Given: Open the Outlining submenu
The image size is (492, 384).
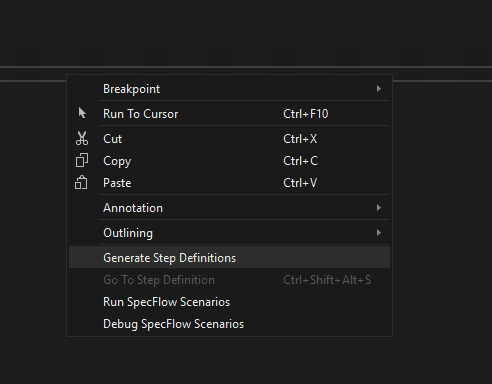Looking at the screenshot, I should [229, 233].
